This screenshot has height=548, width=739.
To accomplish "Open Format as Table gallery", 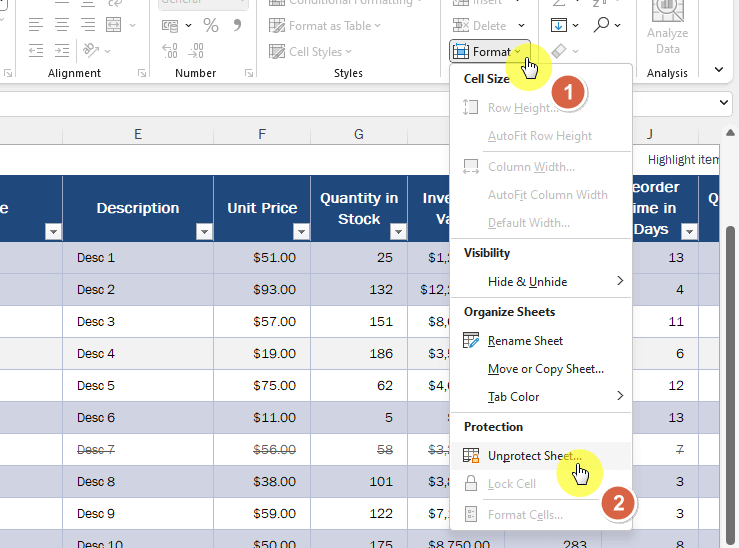I will (x=325, y=25).
